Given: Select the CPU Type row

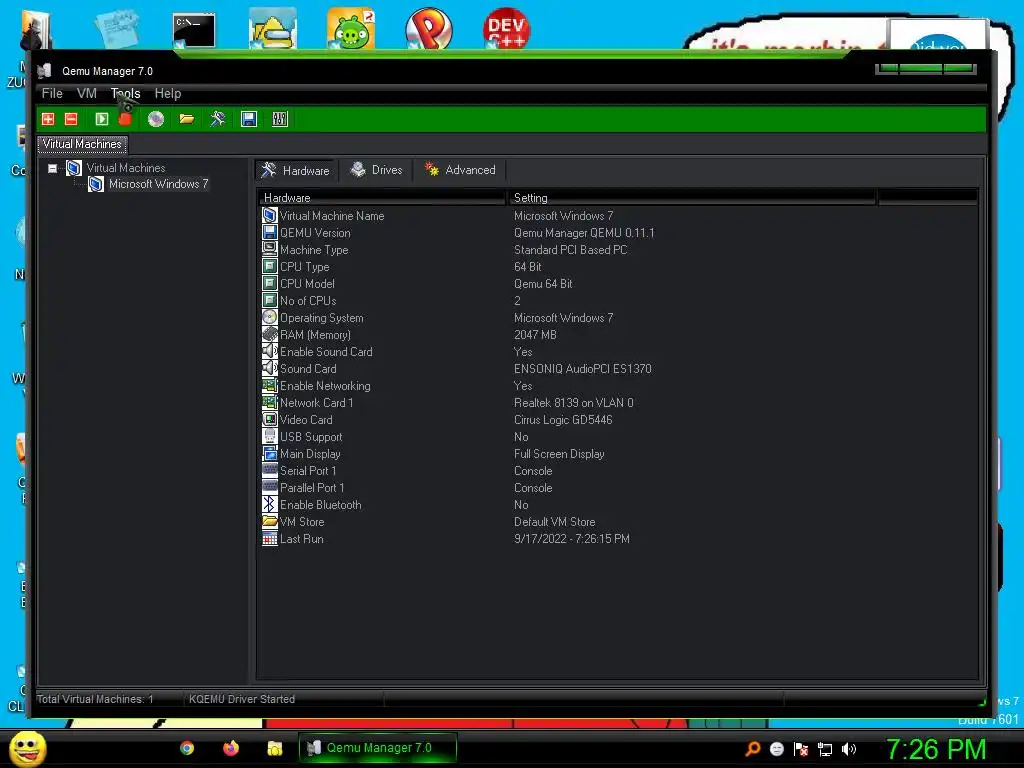Looking at the screenshot, I should coord(618,266).
